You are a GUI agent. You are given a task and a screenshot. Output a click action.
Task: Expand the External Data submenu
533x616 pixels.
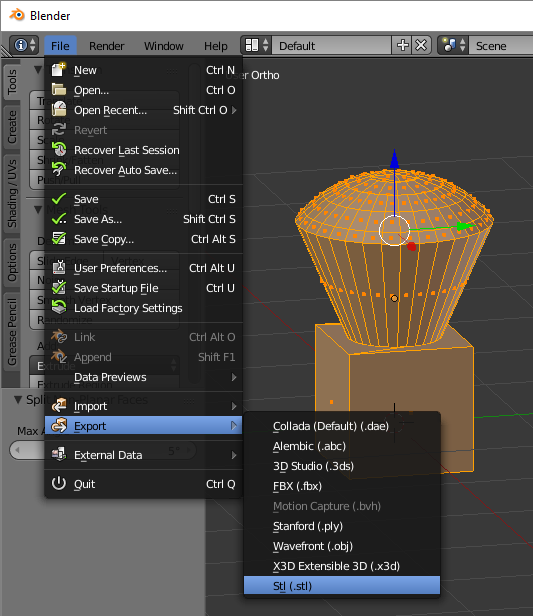[x=144, y=455]
